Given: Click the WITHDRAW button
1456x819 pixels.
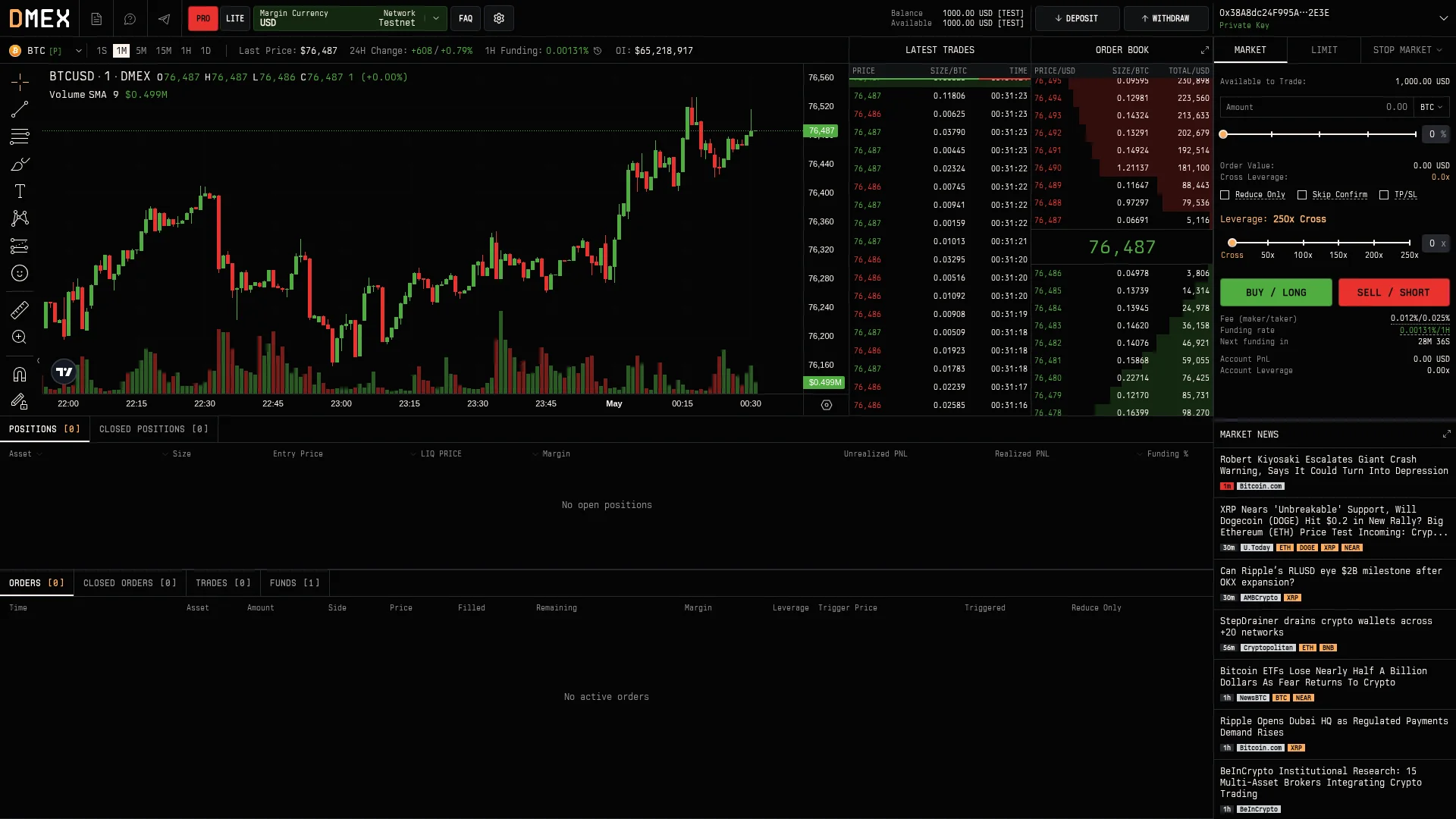Looking at the screenshot, I should (1166, 19).
